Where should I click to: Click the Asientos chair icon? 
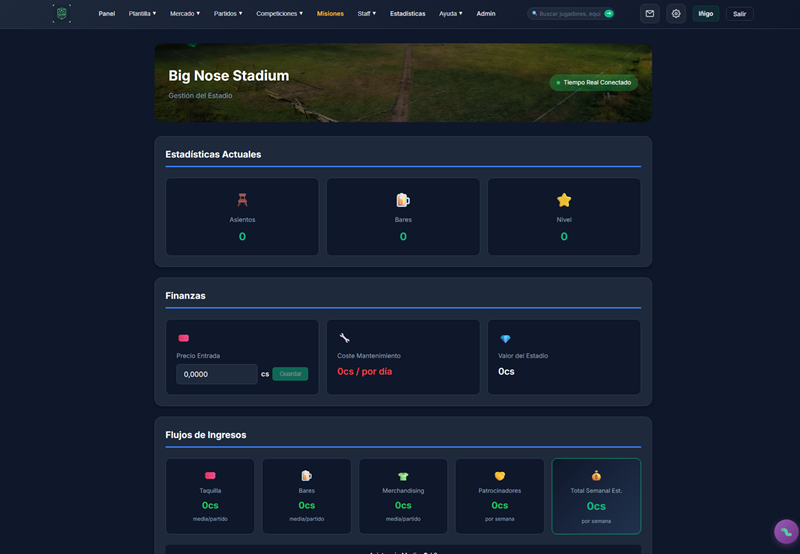point(242,200)
